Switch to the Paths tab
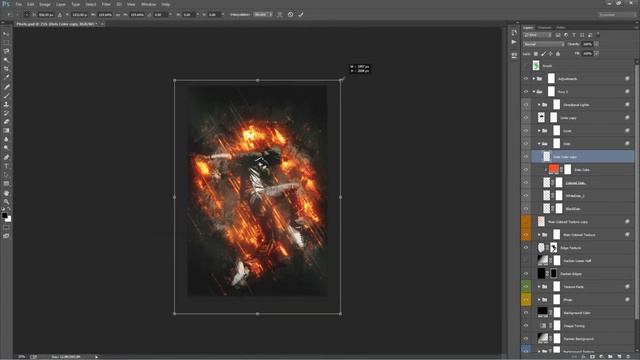The width and height of the screenshot is (640, 360). pos(561,28)
